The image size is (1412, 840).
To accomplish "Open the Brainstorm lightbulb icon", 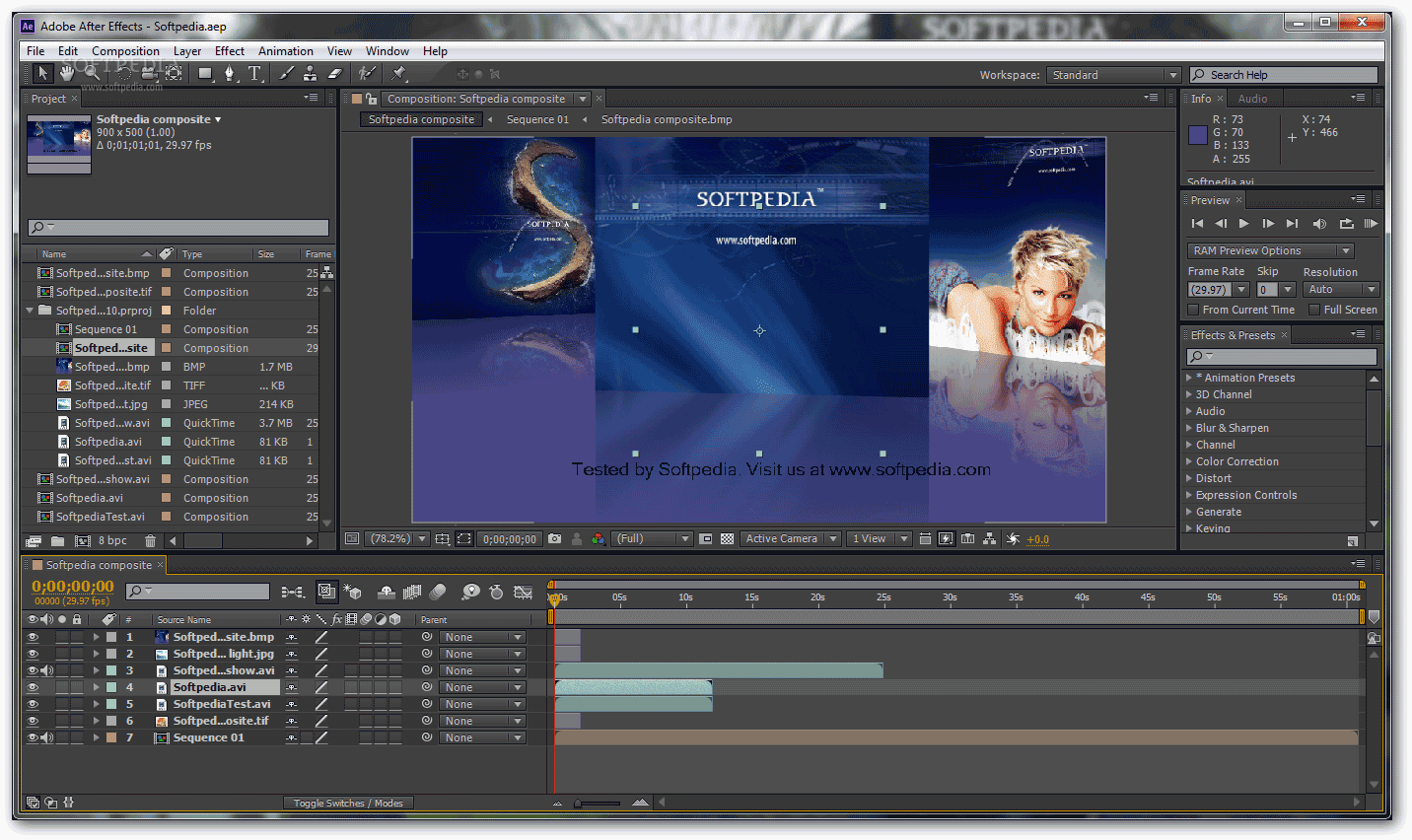I will 470,592.
